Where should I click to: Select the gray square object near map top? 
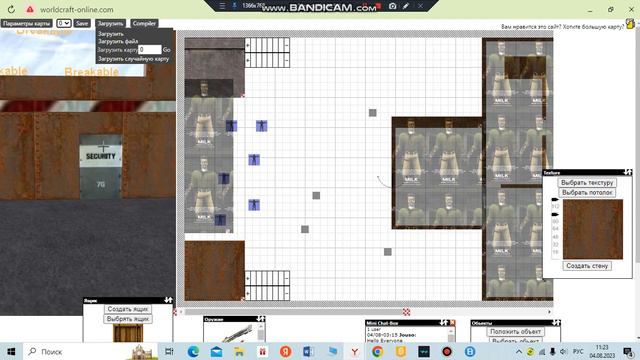(373, 113)
